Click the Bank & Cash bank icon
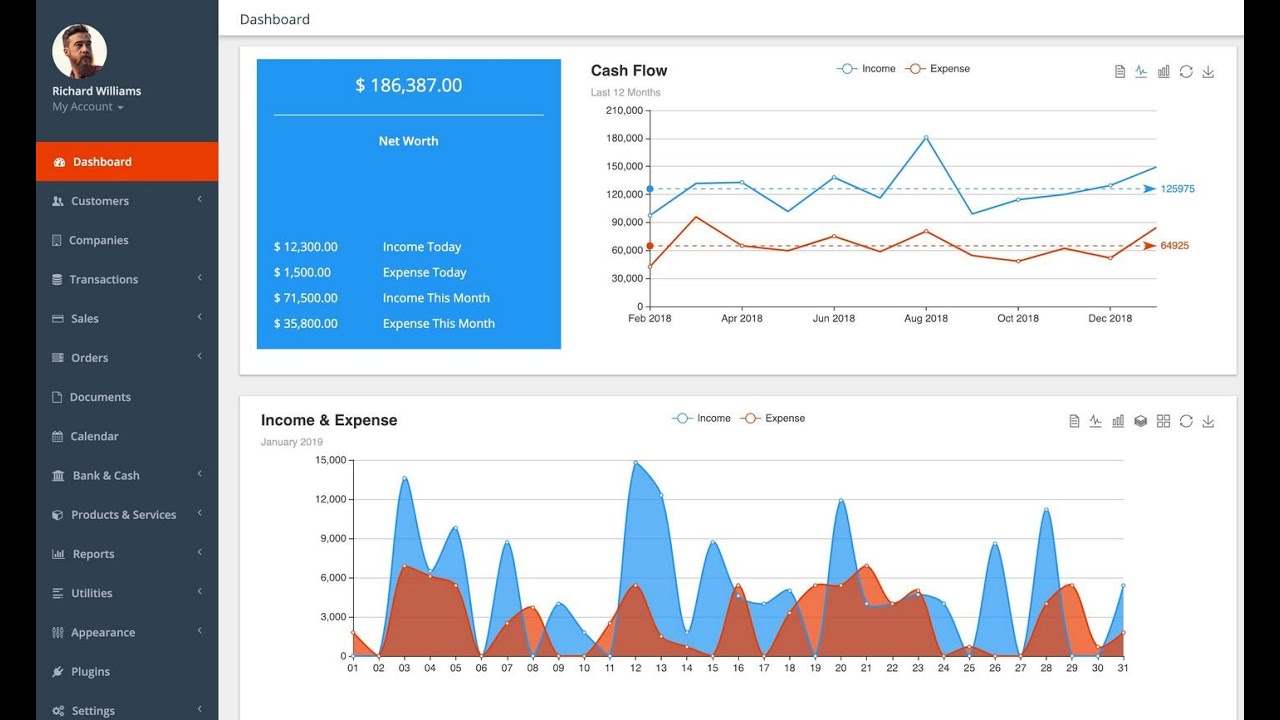1280x720 pixels. point(58,476)
